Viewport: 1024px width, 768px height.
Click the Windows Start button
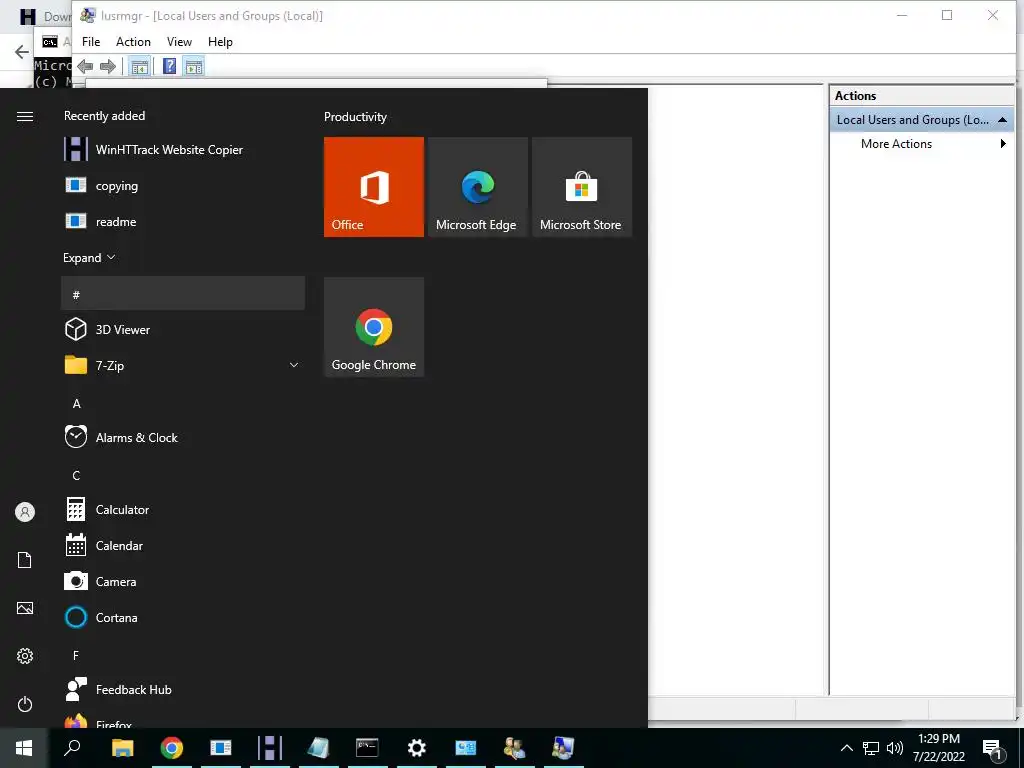pyautogui.click(x=24, y=748)
